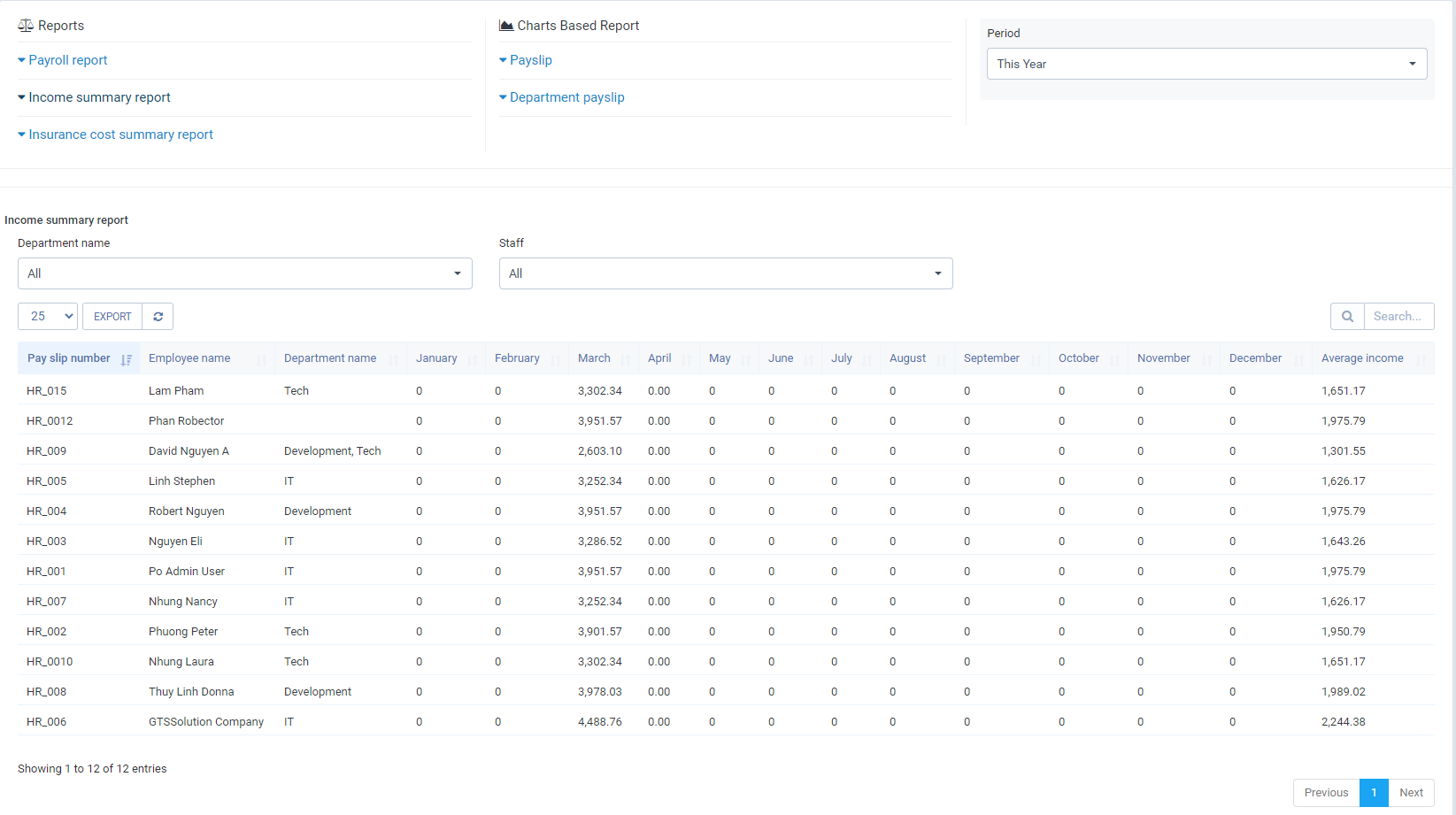Viewport: 1456px width, 815px height.
Task: Click March value 2,603.10
Action: 600,450
